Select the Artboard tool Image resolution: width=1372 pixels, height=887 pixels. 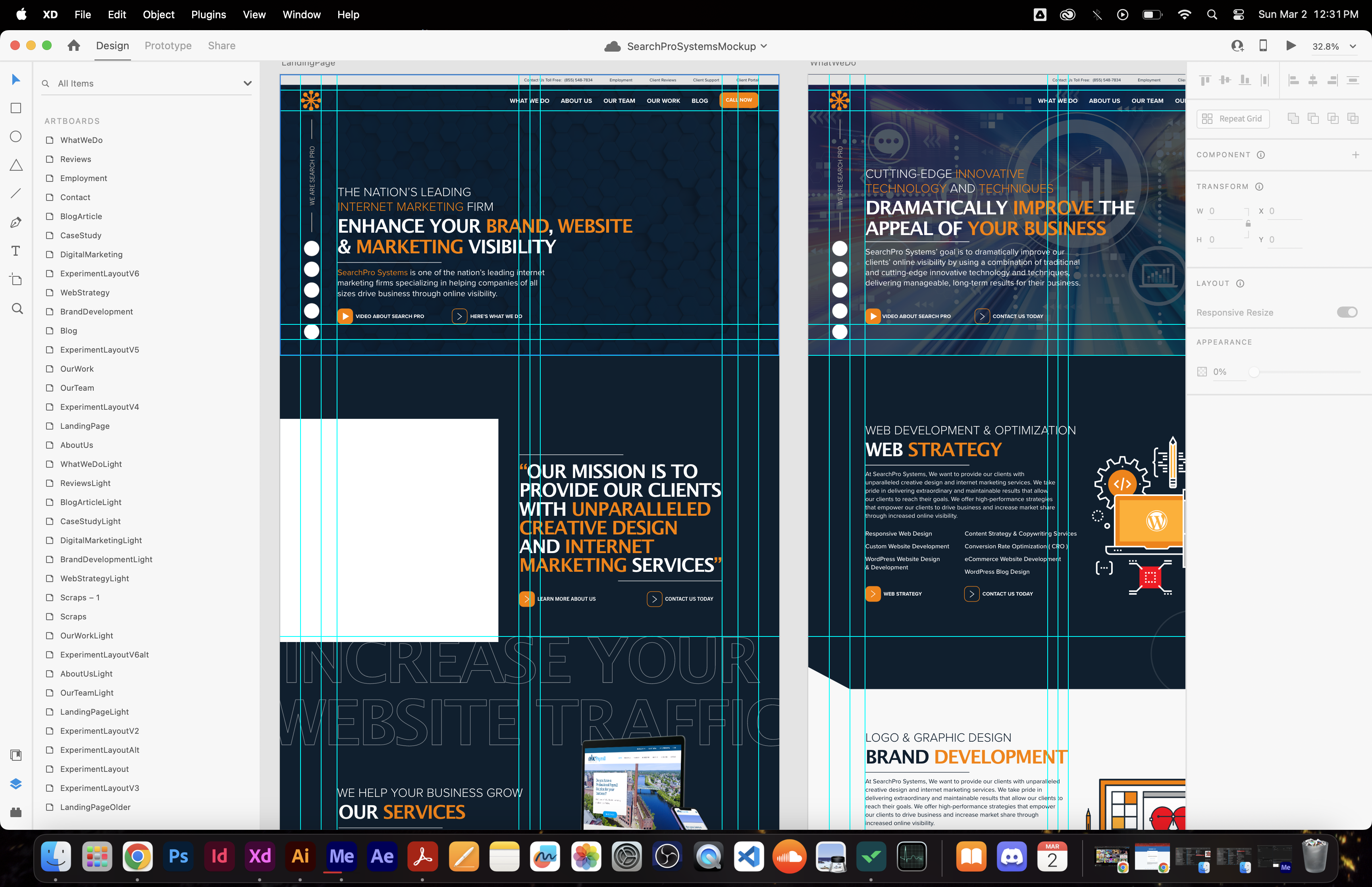(x=16, y=280)
